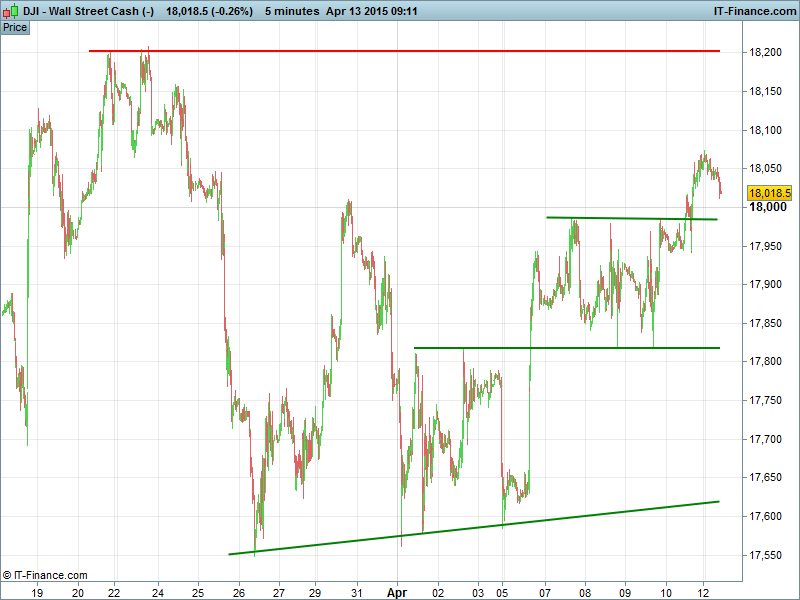Viewport: 800px width, 600px height.
Task: Click the Apr 13 2015 09:11 timestamp
Action: click(x=371, y=11)
